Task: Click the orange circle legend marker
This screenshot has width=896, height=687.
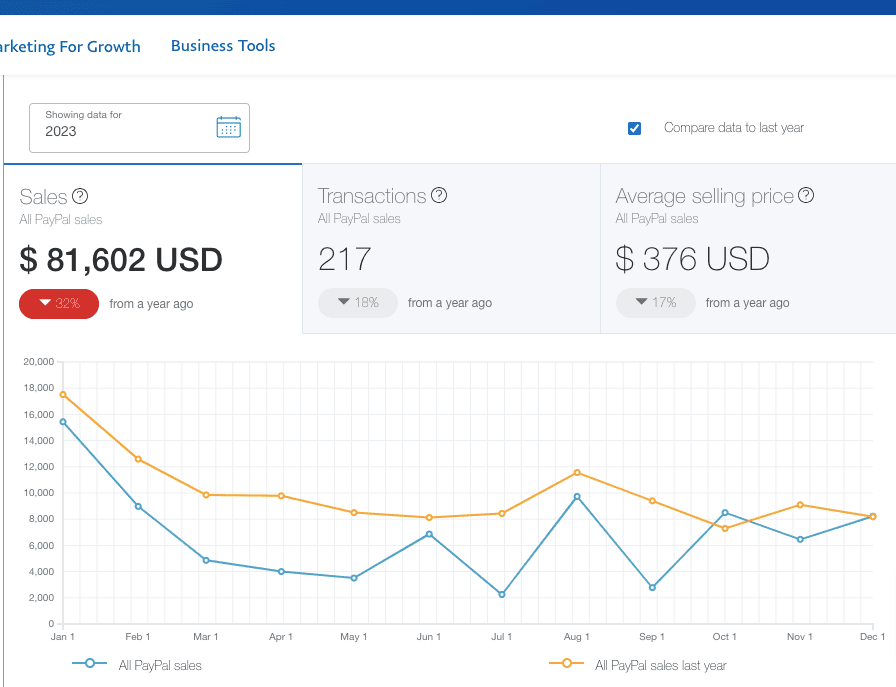Action: click(x=566, y=664)
